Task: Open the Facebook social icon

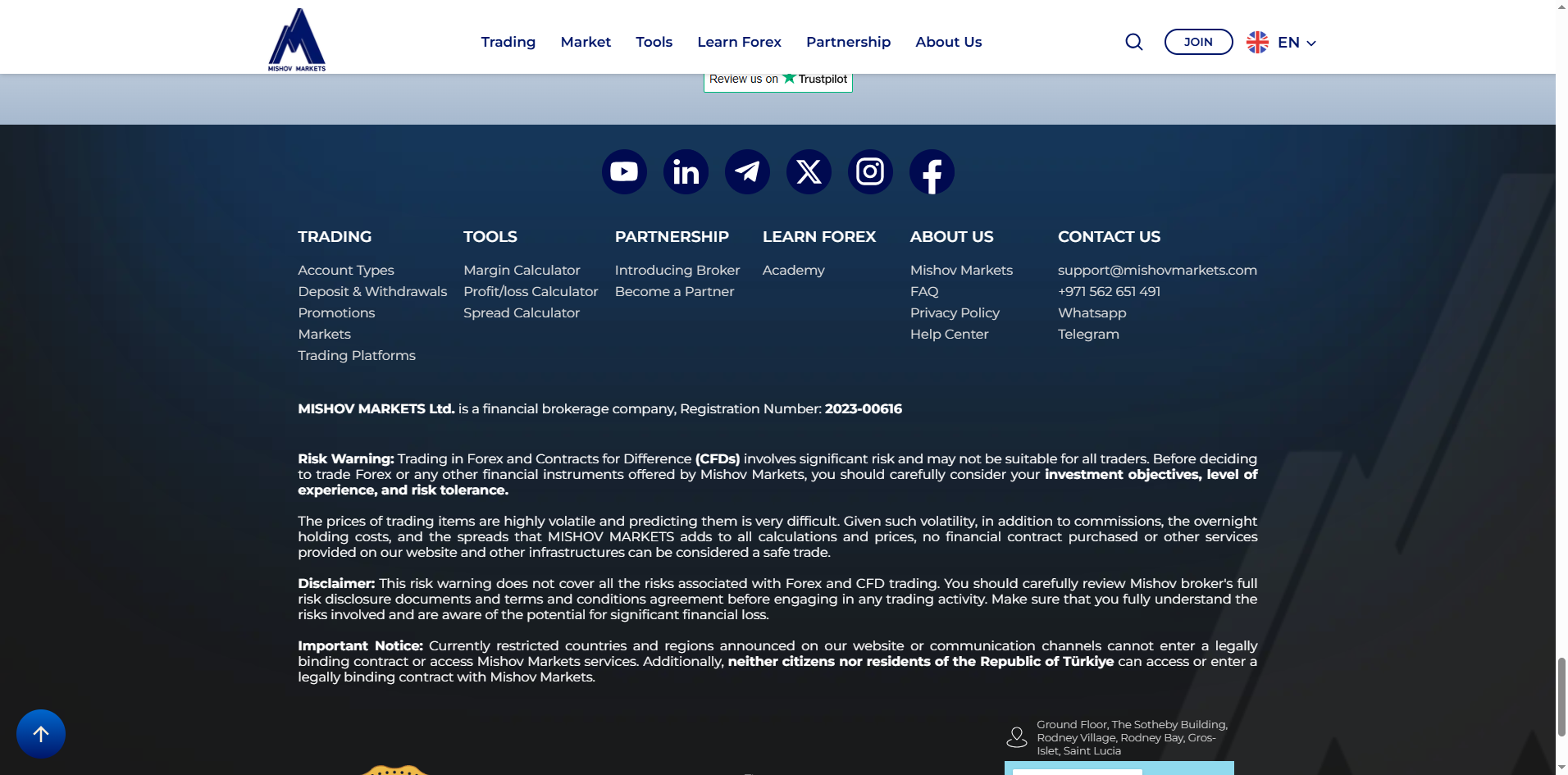Action: coord(932,172)
